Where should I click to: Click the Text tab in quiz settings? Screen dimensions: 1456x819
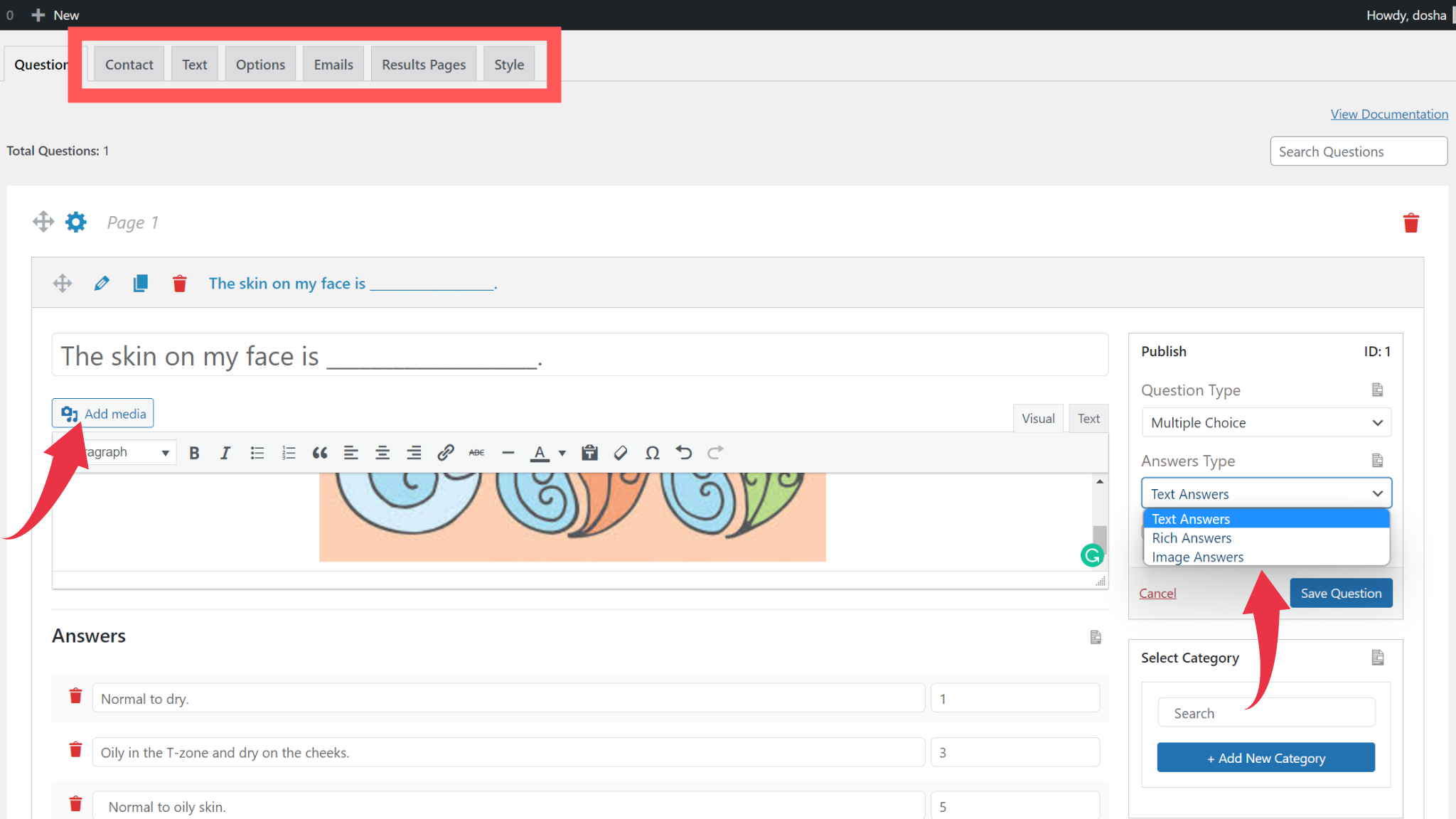pyautogui.click(x=194, y=64)
